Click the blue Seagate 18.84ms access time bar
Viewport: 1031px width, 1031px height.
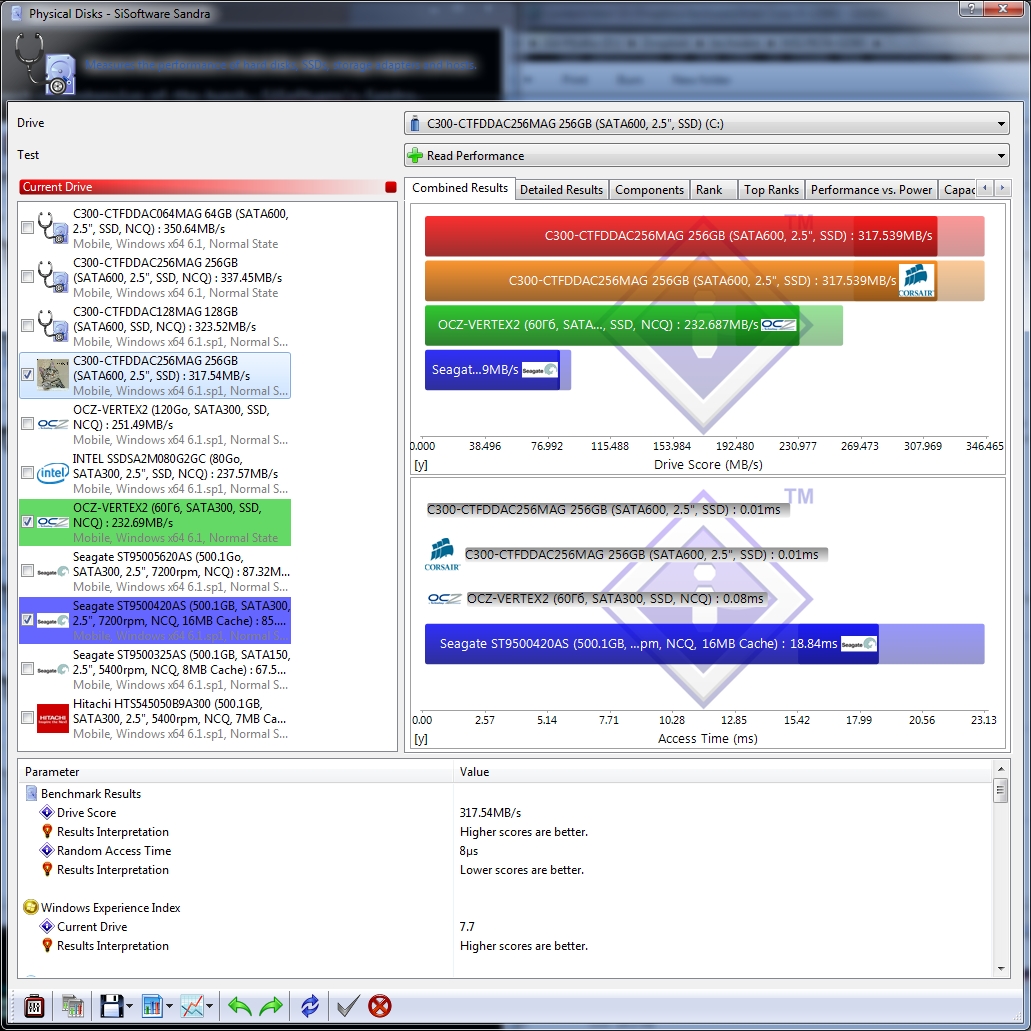click(x=651, y=644)
